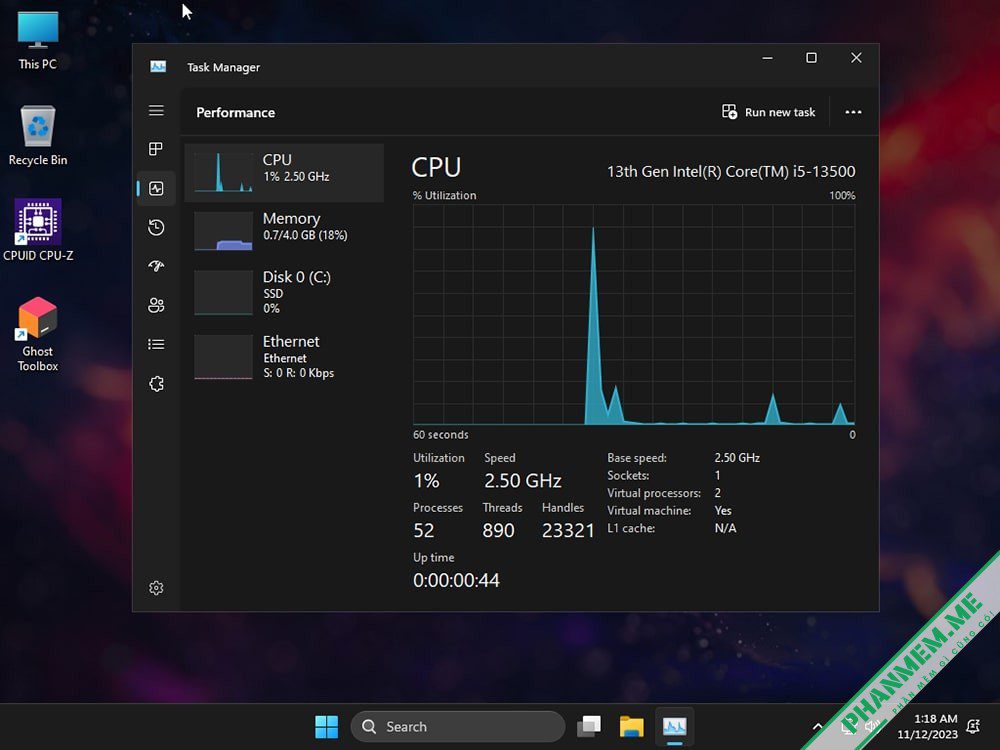Click the % Utilization graph label
This screenshot has height=750, width=1000.
(x=445, y=196)
